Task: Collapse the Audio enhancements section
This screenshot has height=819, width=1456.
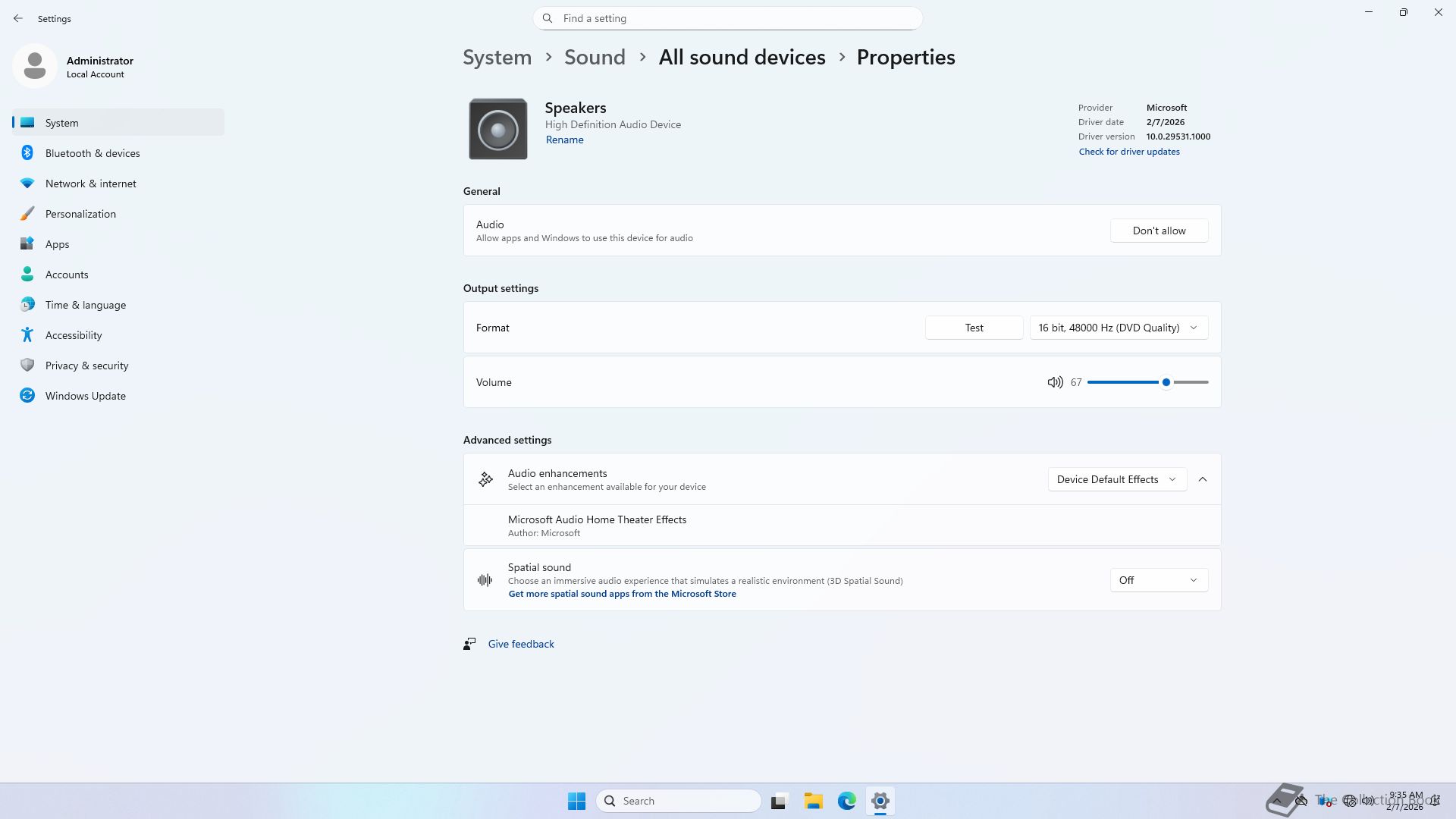Action: tap(1203, 479)
